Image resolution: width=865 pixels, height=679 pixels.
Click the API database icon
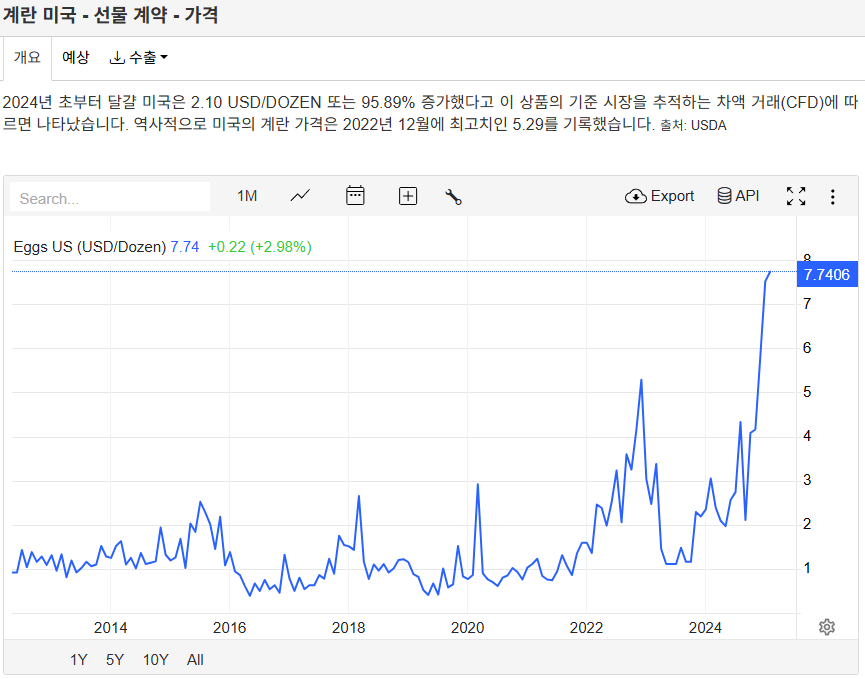coord(738,196)
